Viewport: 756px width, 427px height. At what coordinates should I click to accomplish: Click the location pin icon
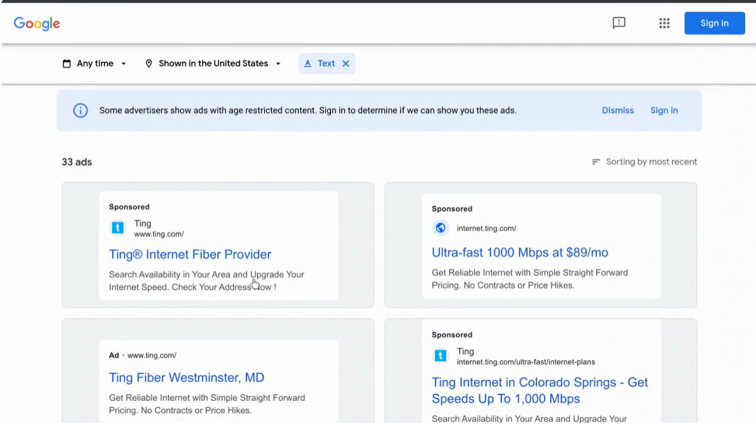tap(148, 64)
